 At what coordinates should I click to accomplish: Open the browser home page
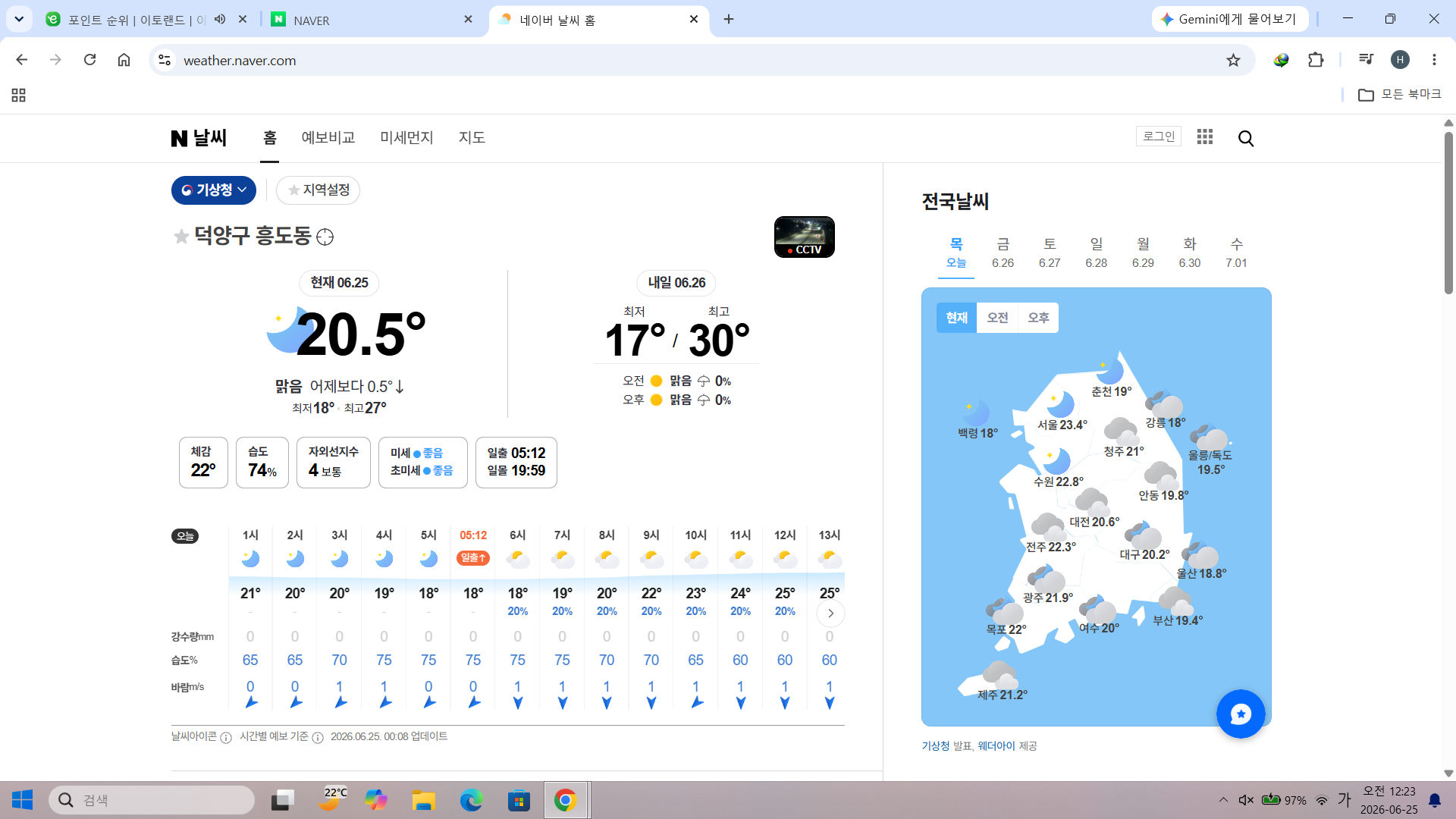click(124, 60)
